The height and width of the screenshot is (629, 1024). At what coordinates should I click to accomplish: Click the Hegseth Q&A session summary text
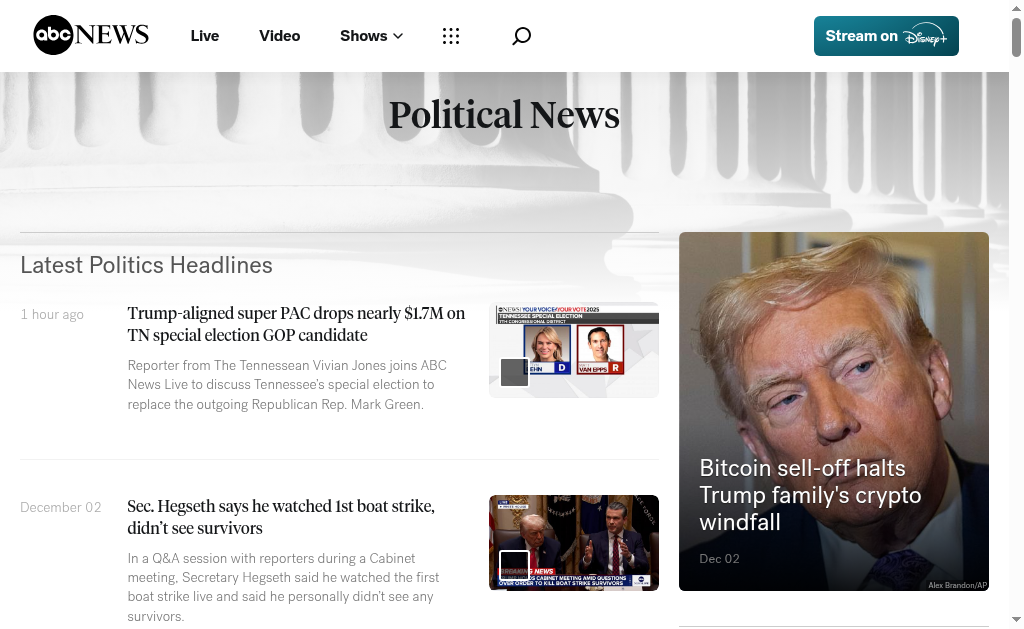(x=283, y=587)
